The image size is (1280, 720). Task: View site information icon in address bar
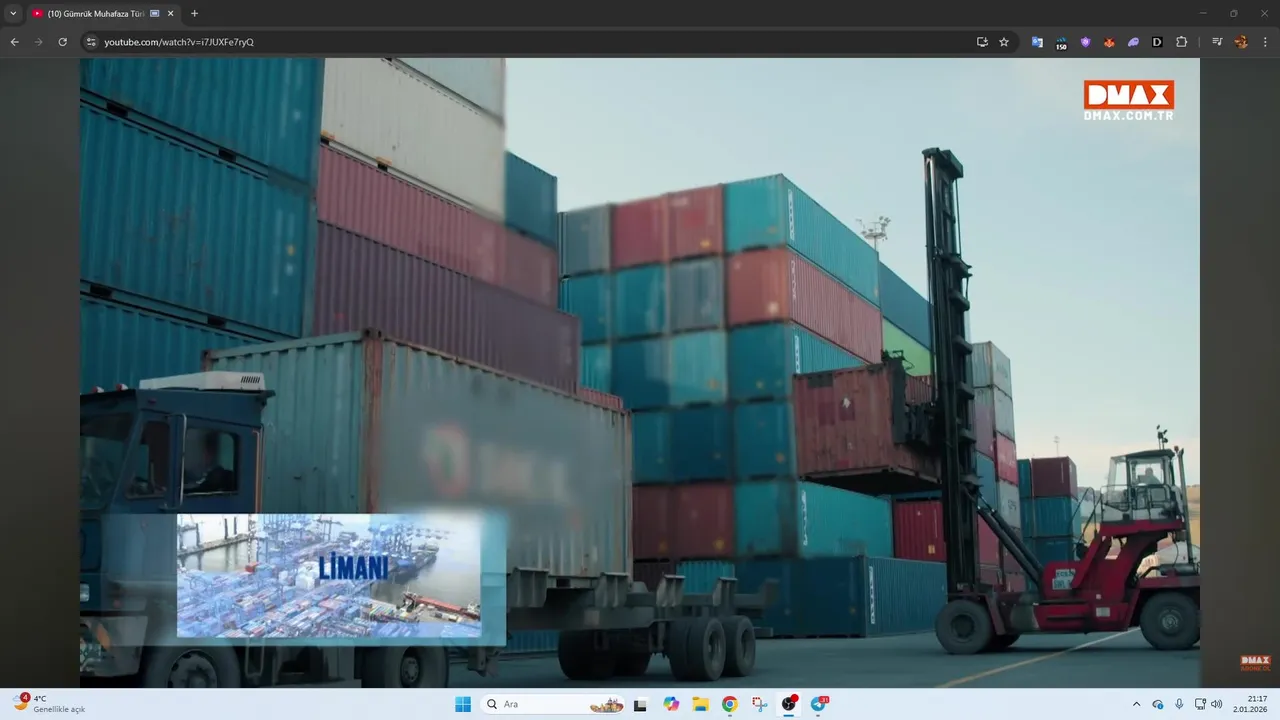[91, 42]
